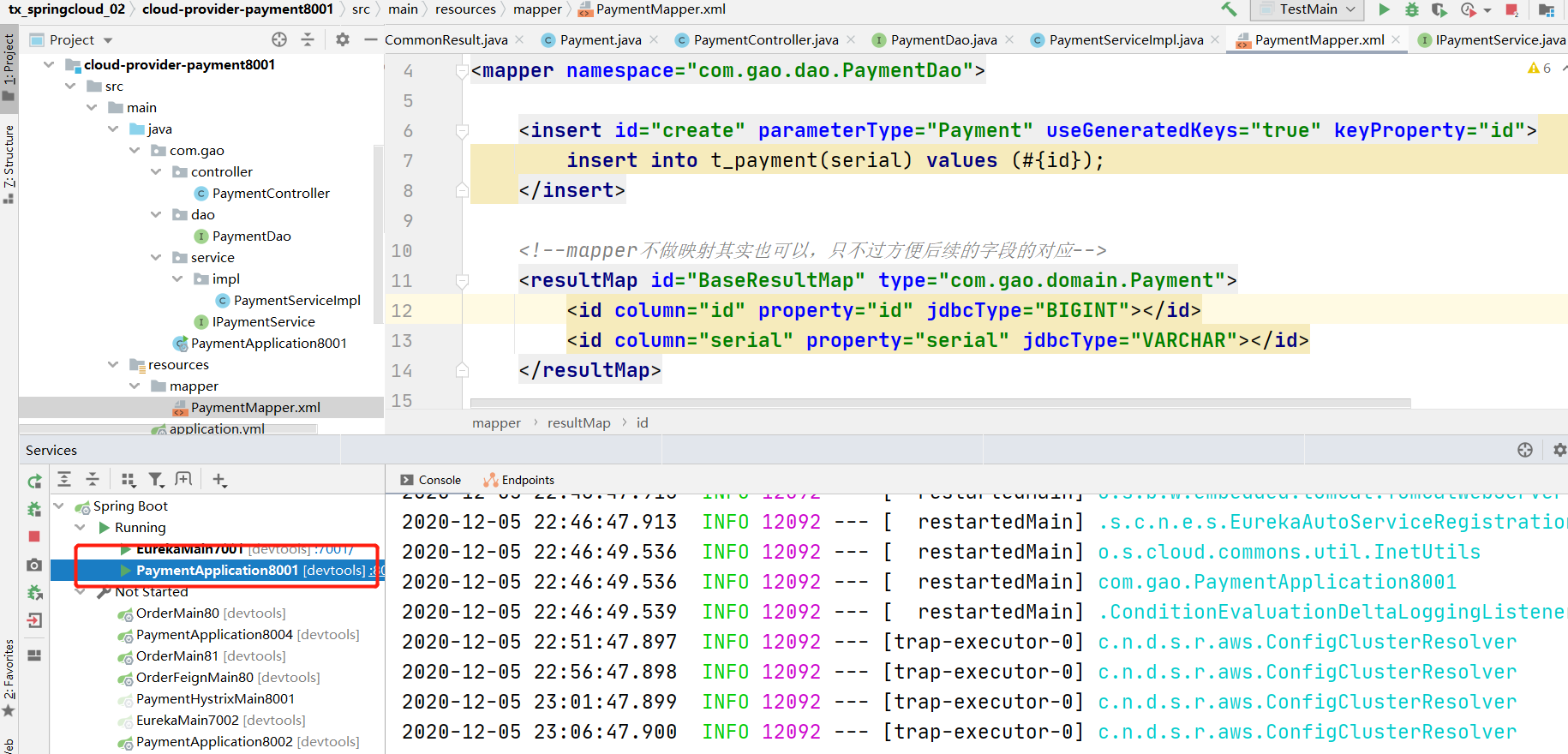
Task: Collapse the src folder node
Action: point(70,86)
